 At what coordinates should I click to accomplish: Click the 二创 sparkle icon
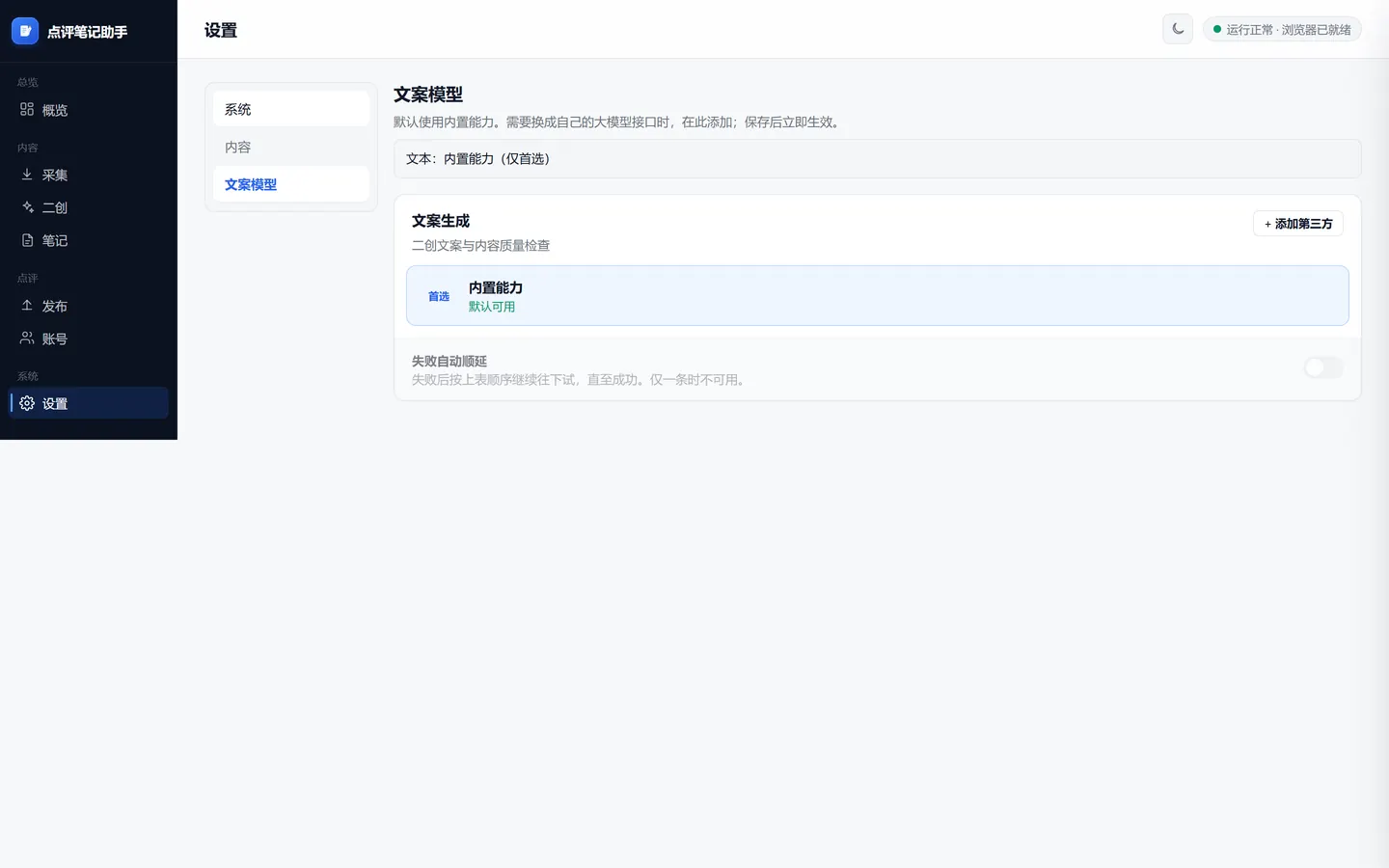coord(27,207)
